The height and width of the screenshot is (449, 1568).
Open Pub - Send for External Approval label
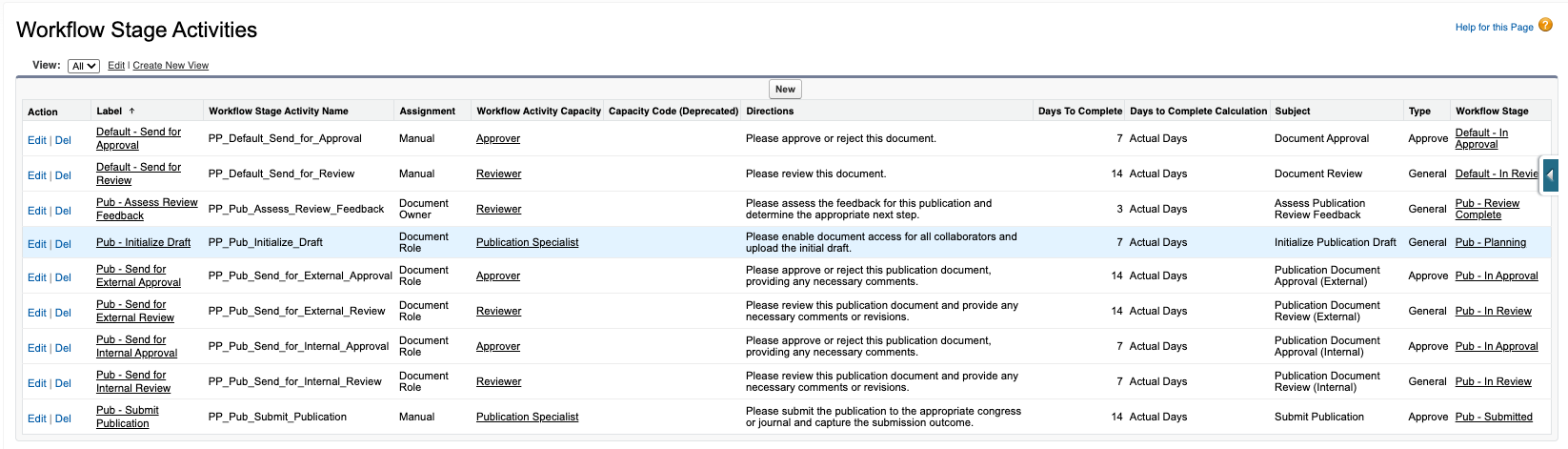click(x=138, y=276)
